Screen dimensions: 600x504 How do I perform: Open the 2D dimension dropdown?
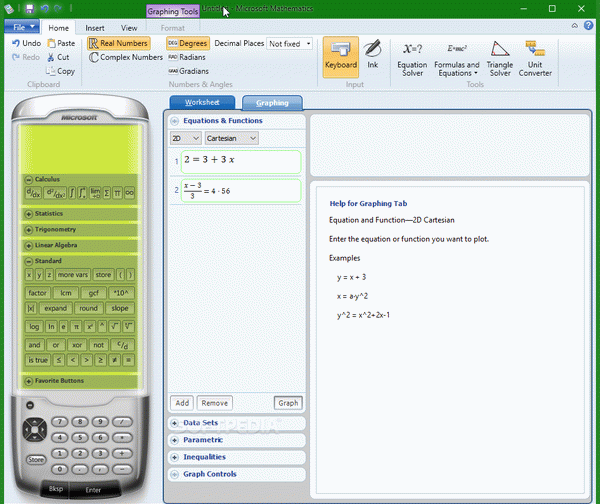pos(185,138)
